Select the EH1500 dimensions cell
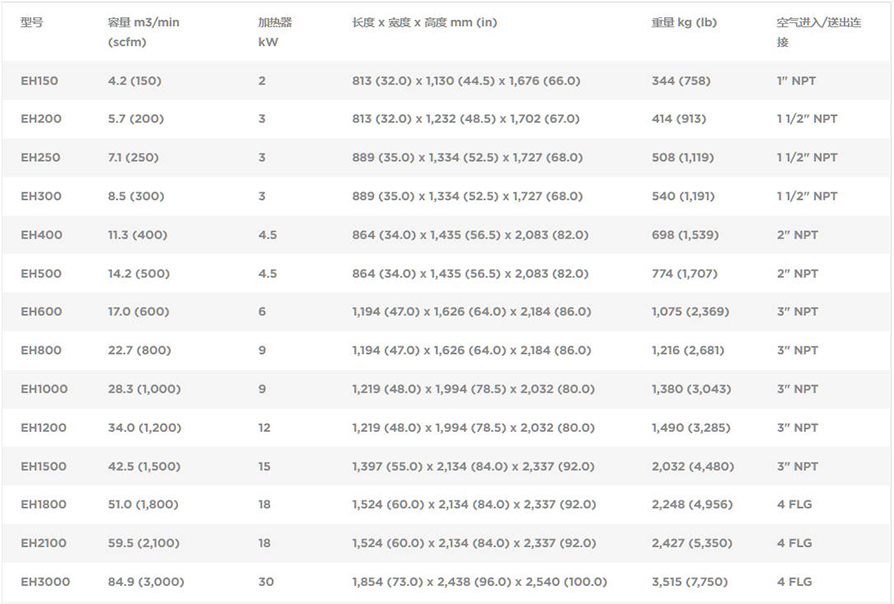This screenshot has height=604, width=894. click(473, 467)
